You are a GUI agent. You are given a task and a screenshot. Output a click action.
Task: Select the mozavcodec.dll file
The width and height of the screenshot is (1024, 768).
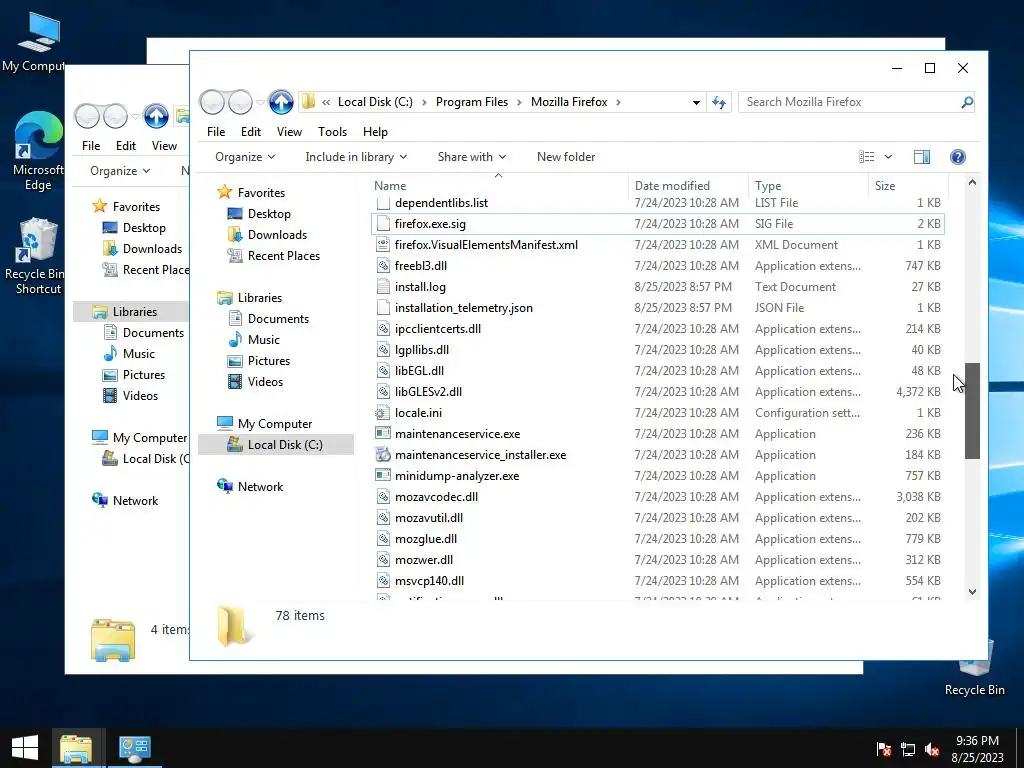coord(657,497)
